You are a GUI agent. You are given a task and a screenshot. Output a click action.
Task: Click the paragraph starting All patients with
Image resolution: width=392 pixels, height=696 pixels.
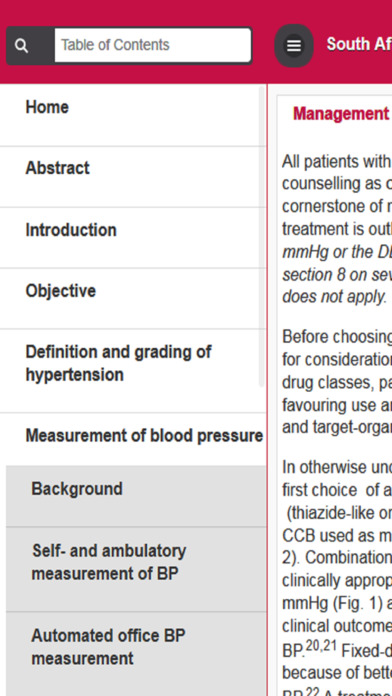click(x=337, y=229)
